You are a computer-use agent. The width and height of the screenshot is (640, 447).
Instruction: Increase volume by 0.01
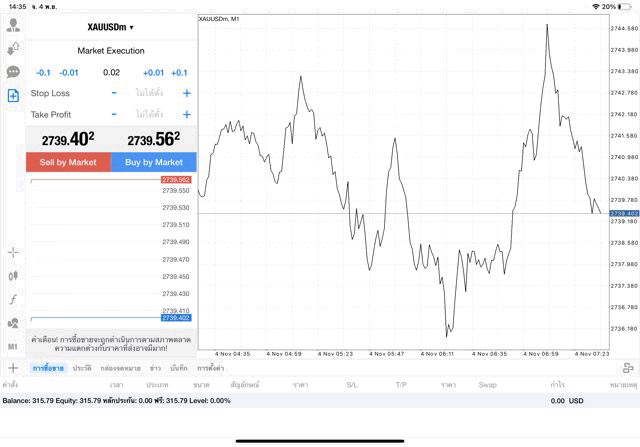click(153, 72)
